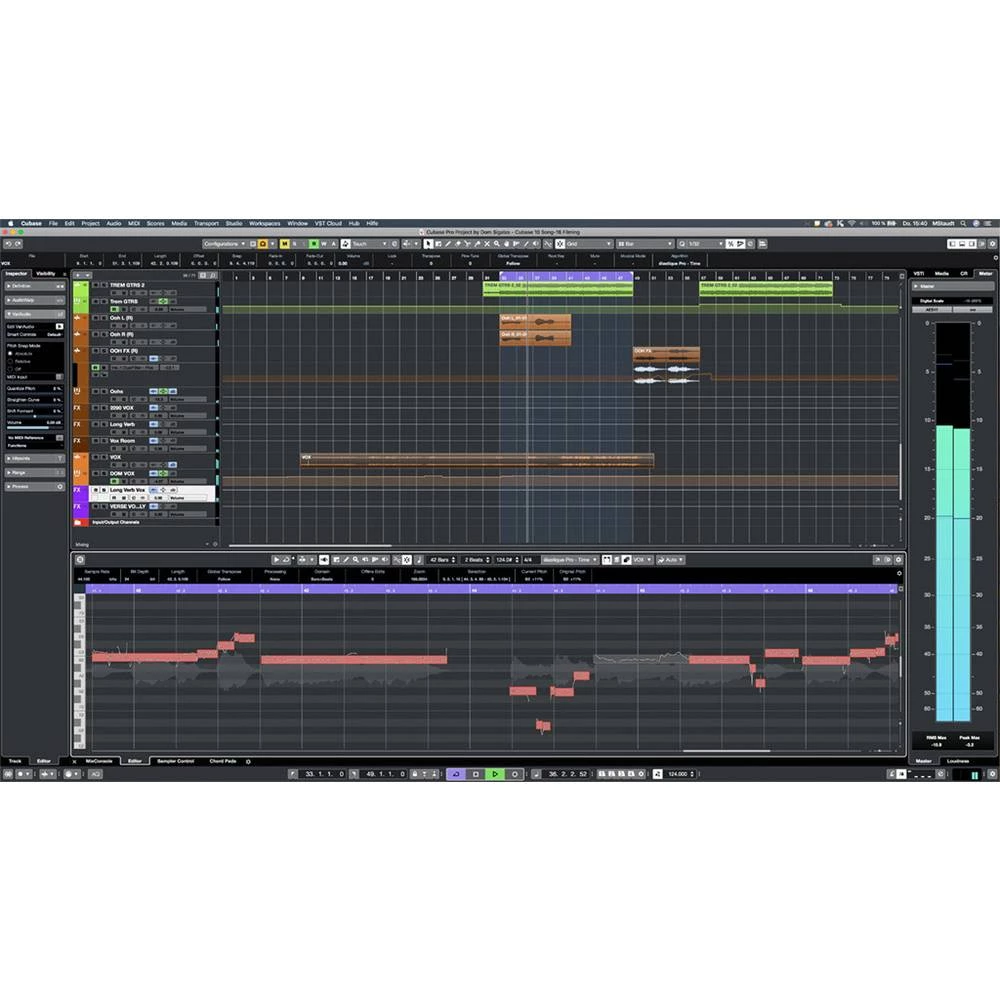Select the long pitch segment in VariAudio editor
This screenshot has width=1000, height=1000.
353,660
